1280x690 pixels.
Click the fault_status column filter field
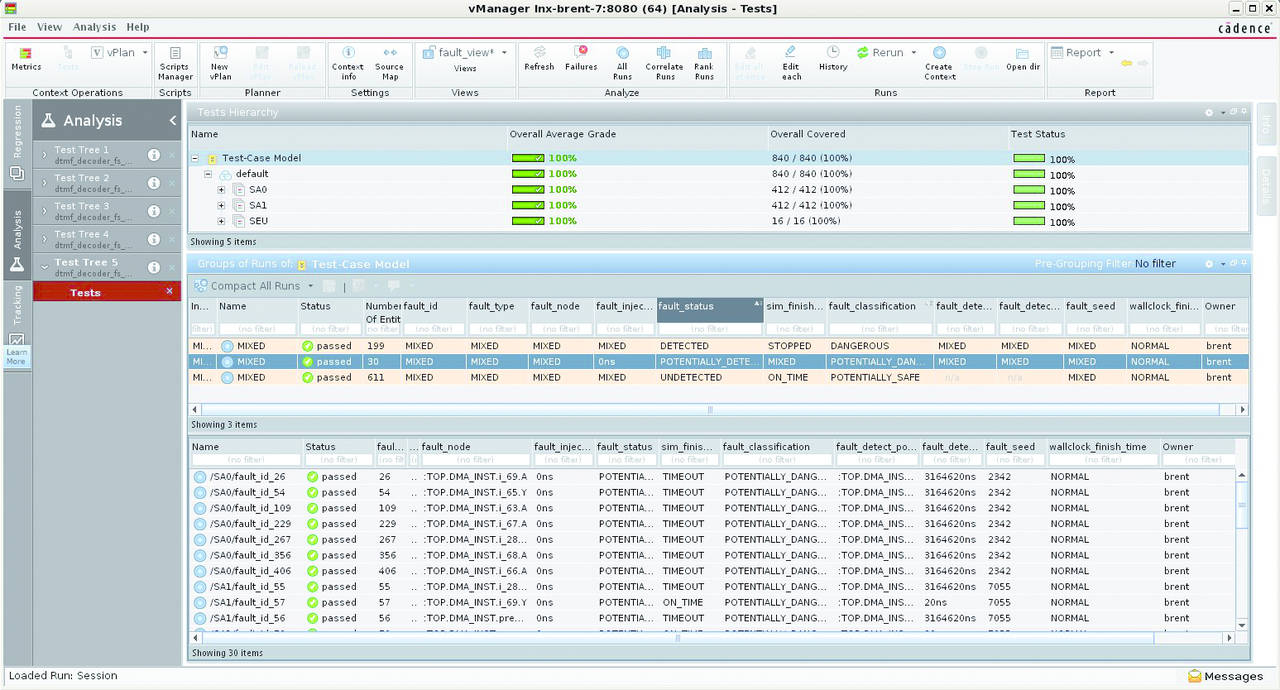point(710,329)
